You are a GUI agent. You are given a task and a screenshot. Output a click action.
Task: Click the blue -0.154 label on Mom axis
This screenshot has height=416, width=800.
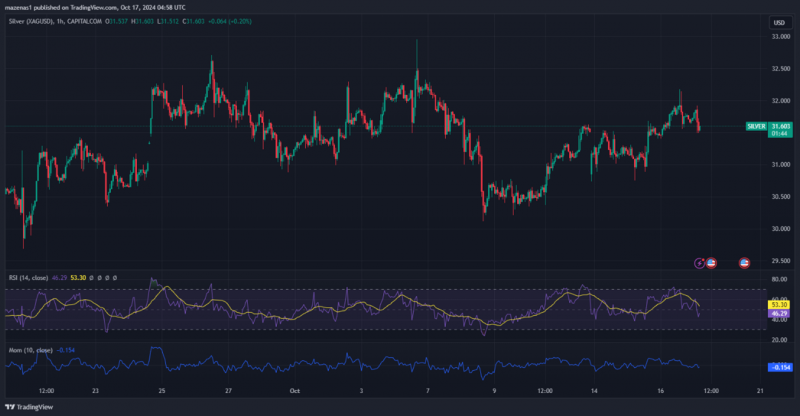click(780, 367)
